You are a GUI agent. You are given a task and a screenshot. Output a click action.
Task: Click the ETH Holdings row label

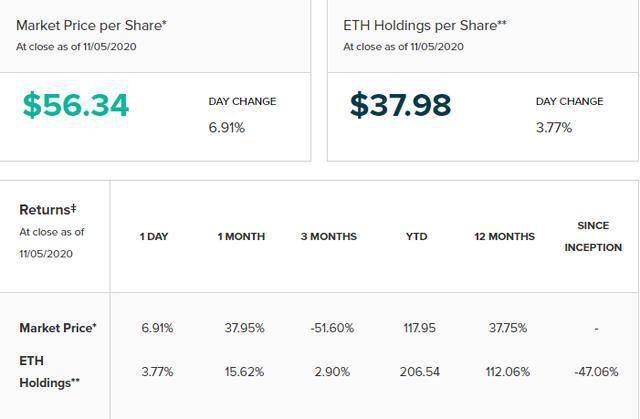click(49, 372)
